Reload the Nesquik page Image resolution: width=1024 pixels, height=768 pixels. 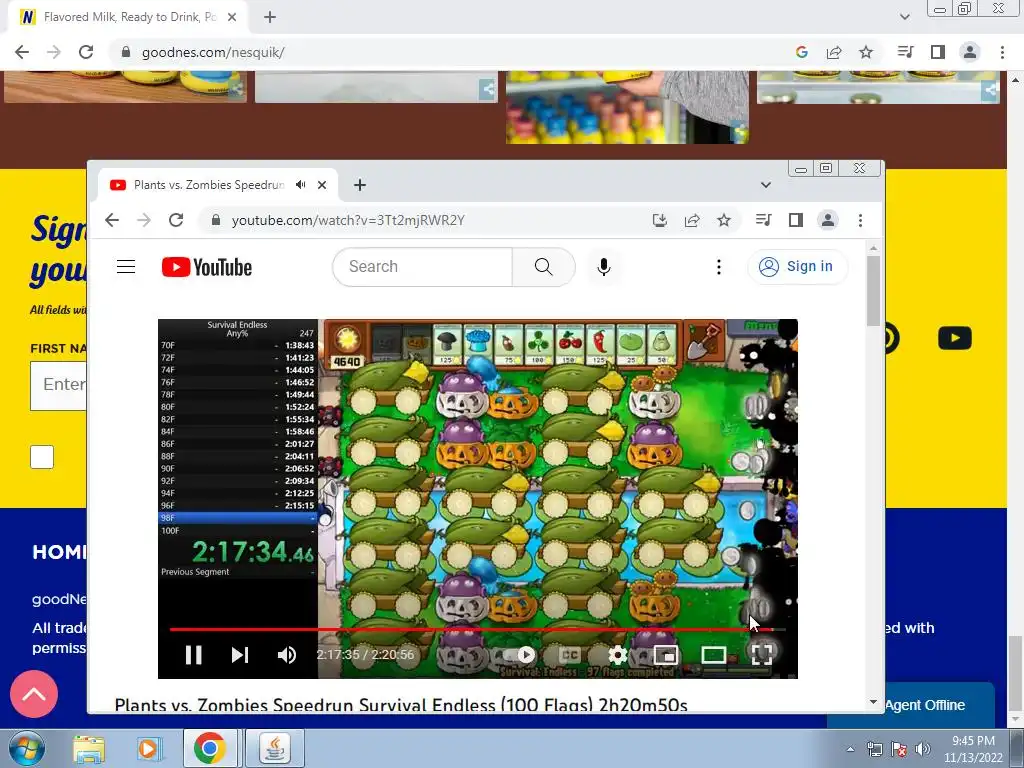tap(86, 52)
